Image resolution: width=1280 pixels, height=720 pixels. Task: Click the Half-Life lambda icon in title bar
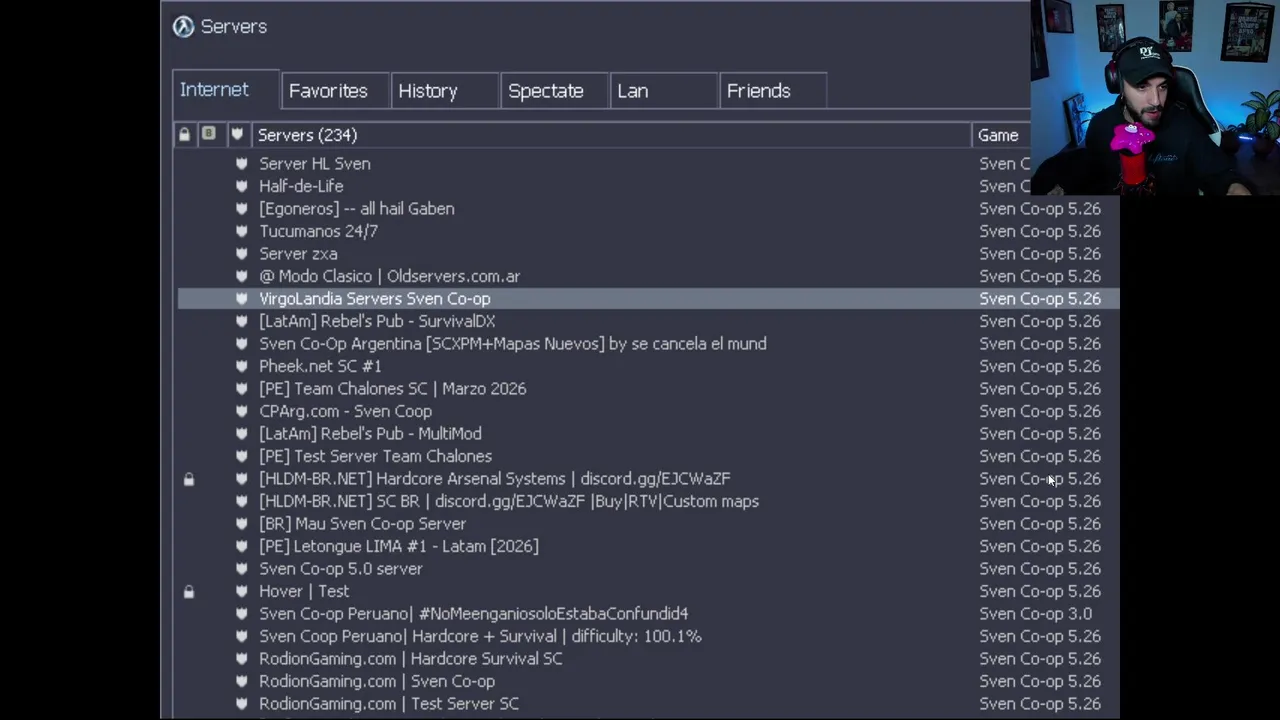183,27
